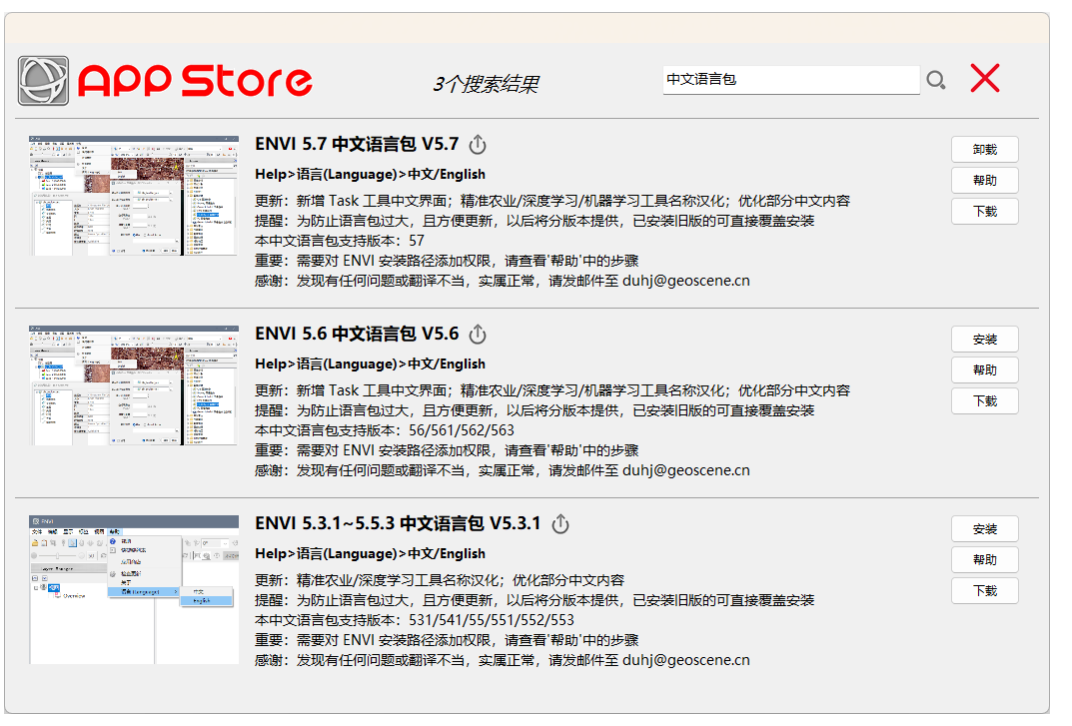
Task: Click the ENVI App Store globe logo
Action: [x=43, y=81]
